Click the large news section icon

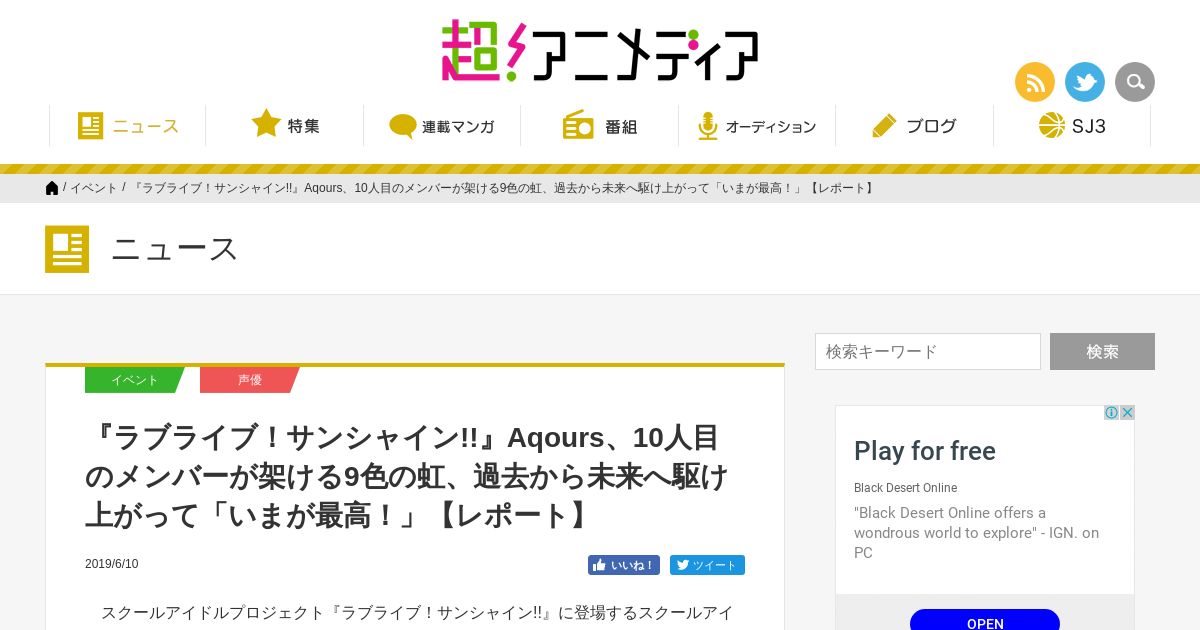67,249
